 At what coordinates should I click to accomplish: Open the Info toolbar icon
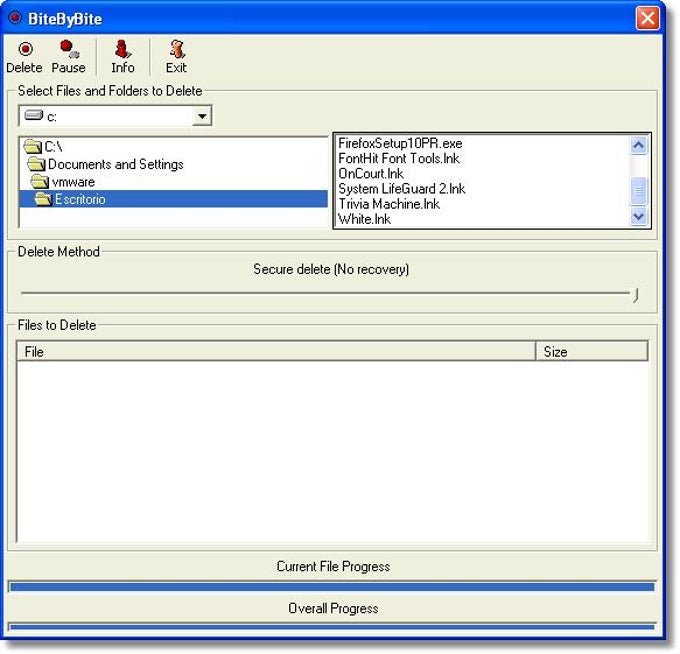123,57
